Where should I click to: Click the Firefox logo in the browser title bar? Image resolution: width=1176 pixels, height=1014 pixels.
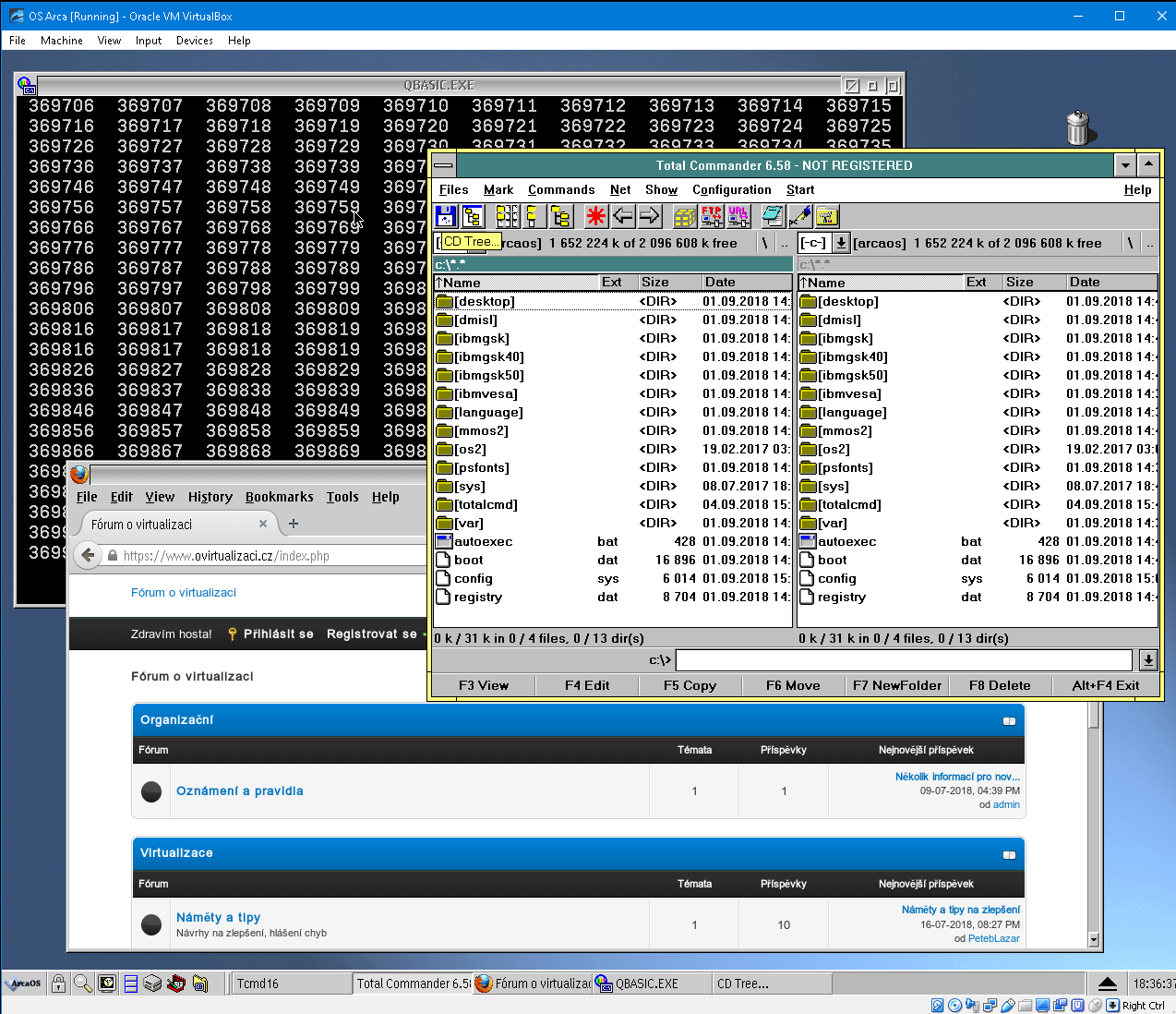click(x=79, y=475)
